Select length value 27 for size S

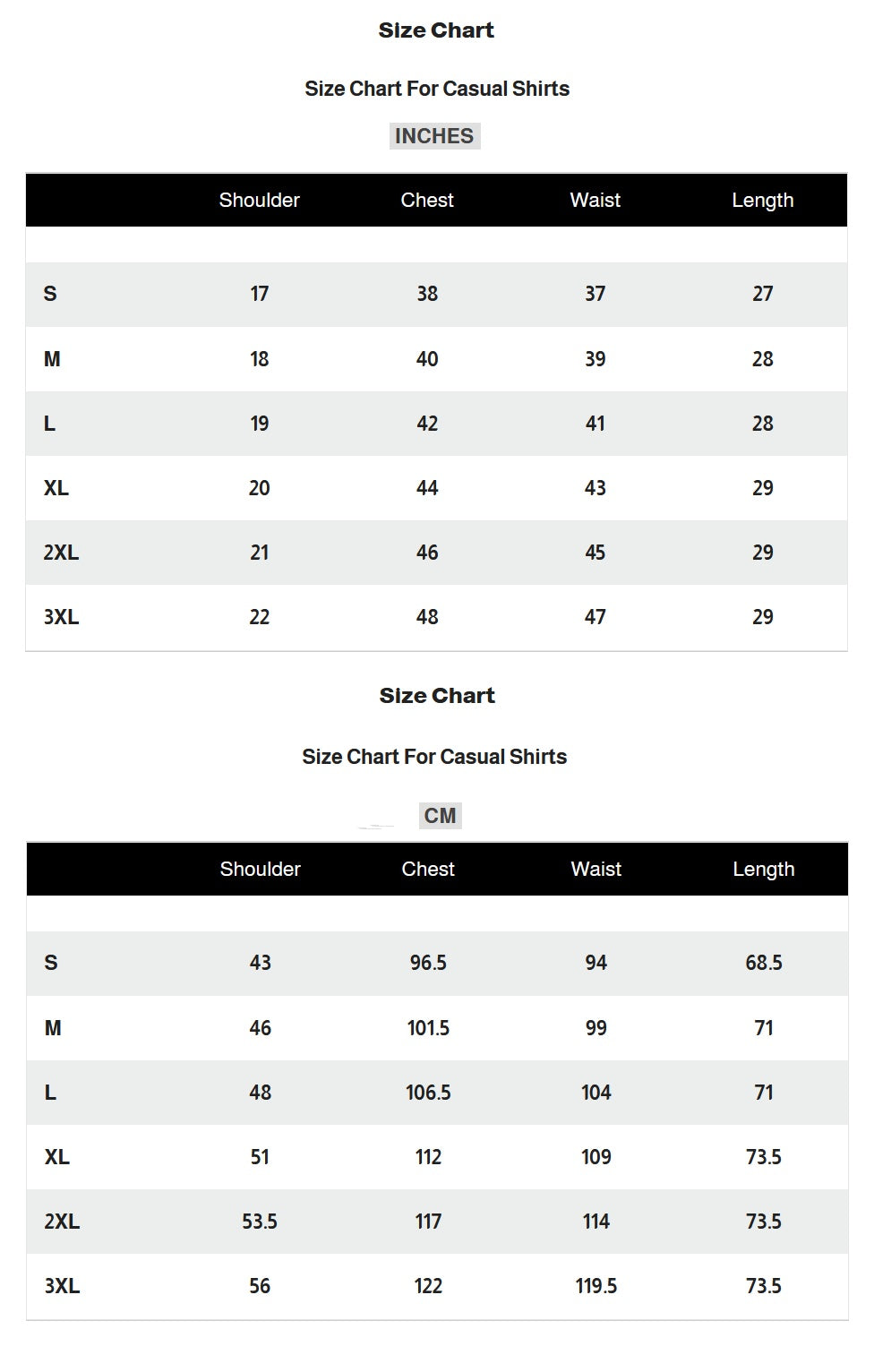[762, 294]
